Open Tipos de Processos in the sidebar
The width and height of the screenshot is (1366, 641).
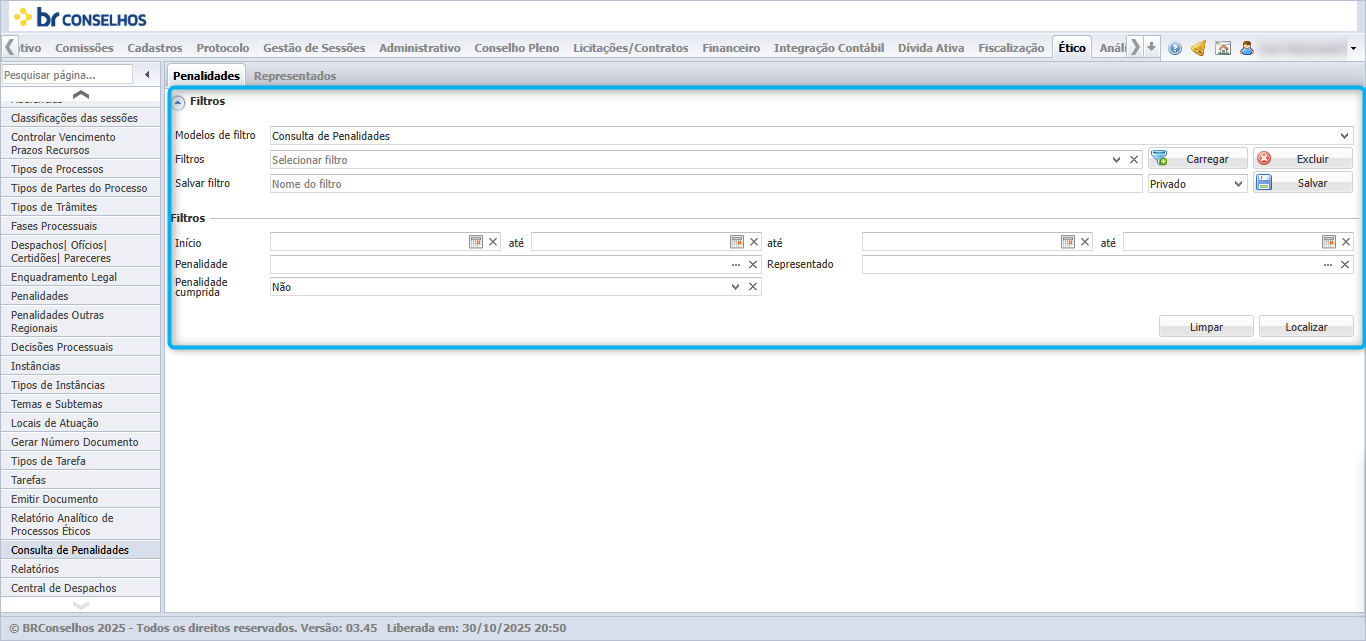81,169
